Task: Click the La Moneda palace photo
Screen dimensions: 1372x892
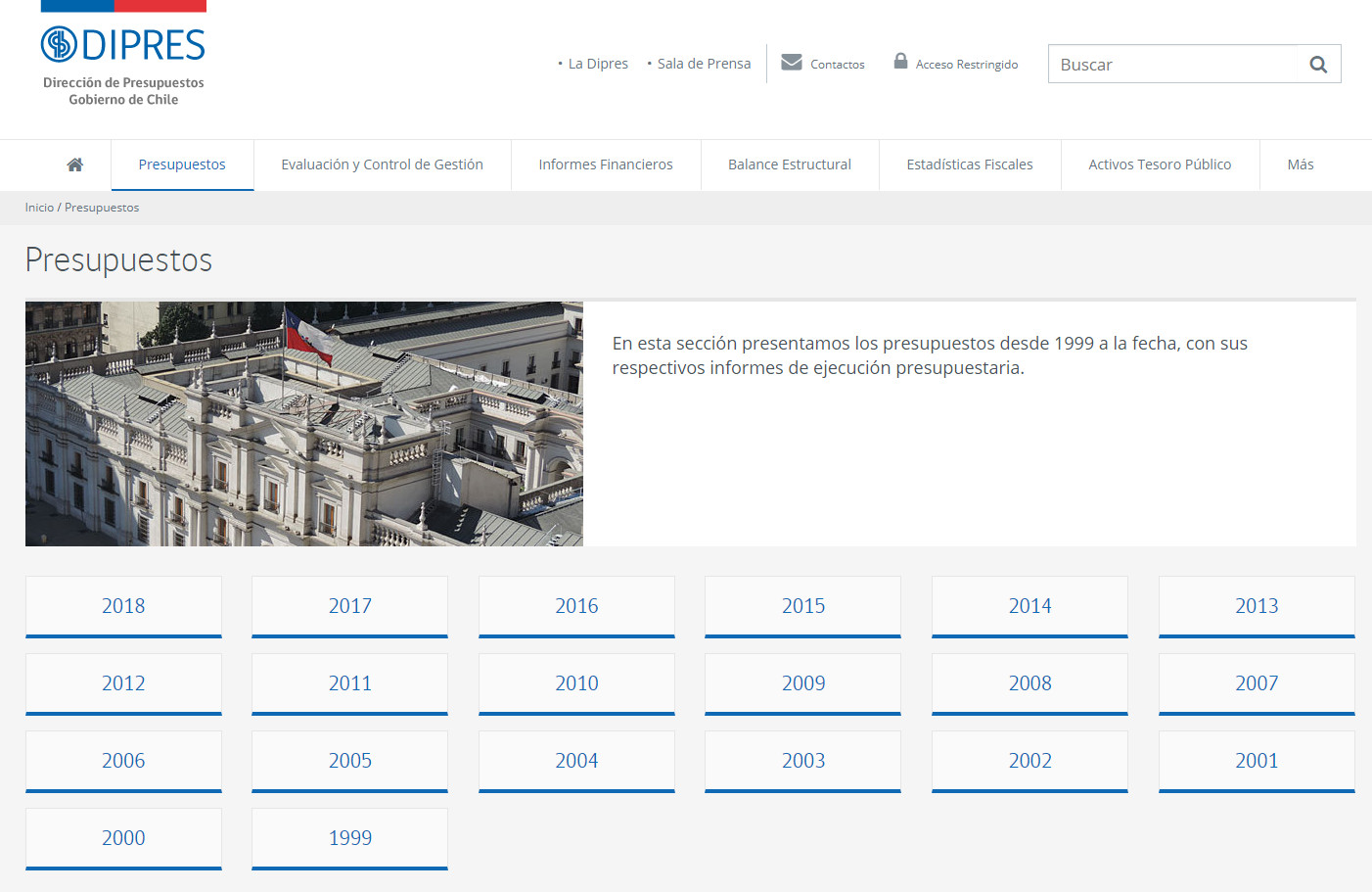Action: pyautogui.click(x=304, y=424)
